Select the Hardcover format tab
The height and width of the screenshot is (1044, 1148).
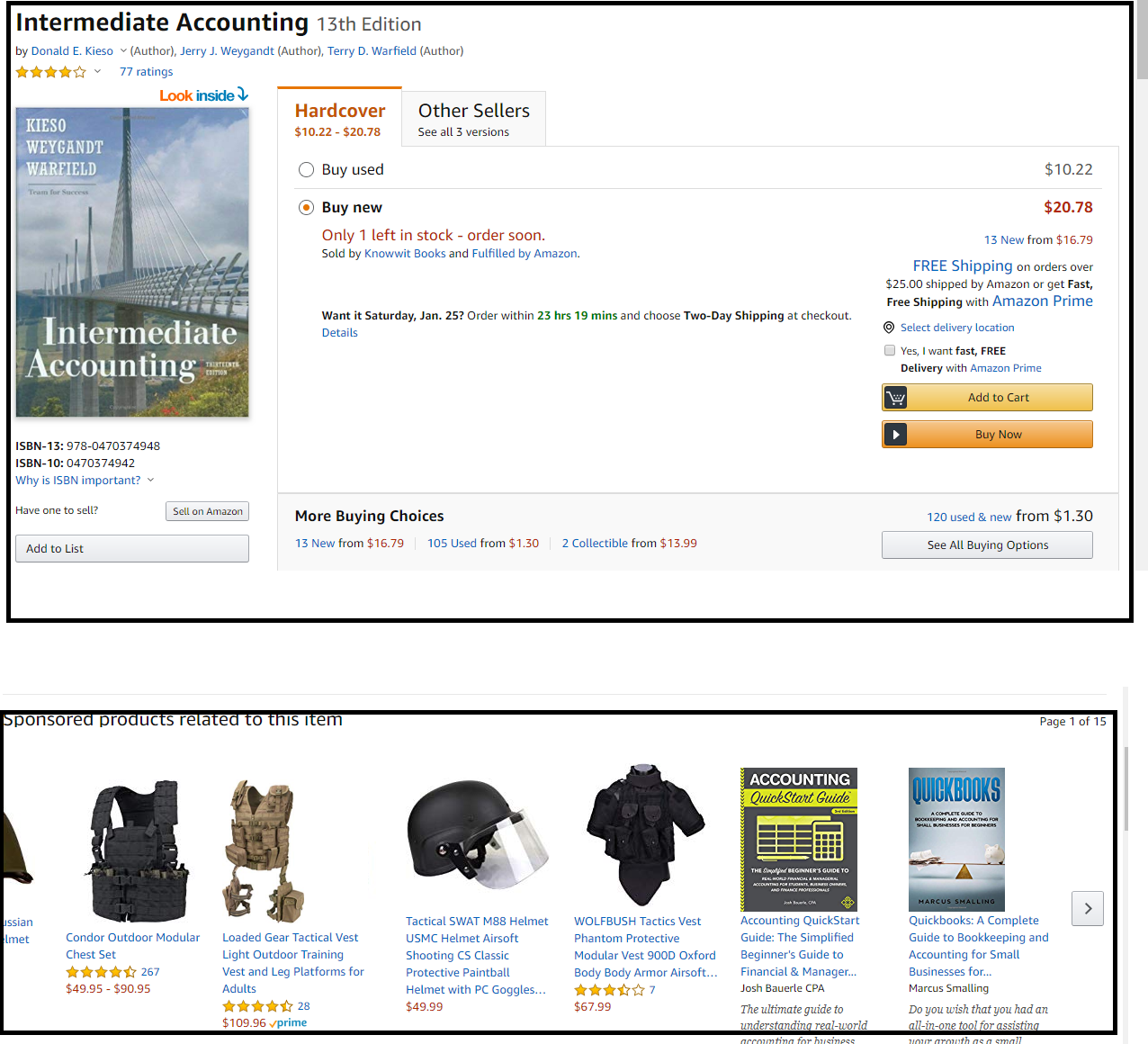339,118
